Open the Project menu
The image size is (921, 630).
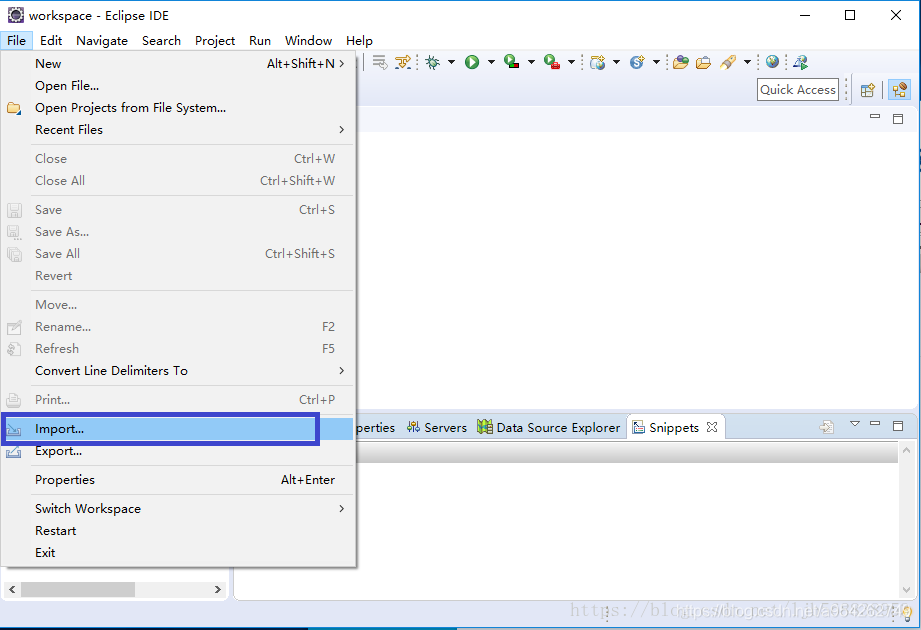(215, 41)
